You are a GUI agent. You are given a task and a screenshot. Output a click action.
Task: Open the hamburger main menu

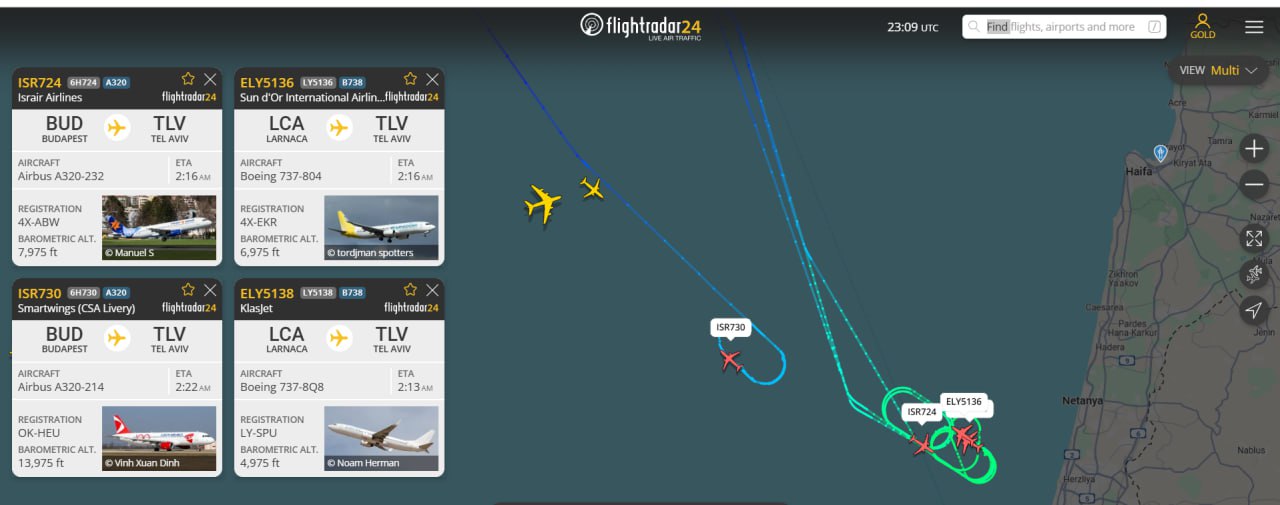(x=1254, y=27)
